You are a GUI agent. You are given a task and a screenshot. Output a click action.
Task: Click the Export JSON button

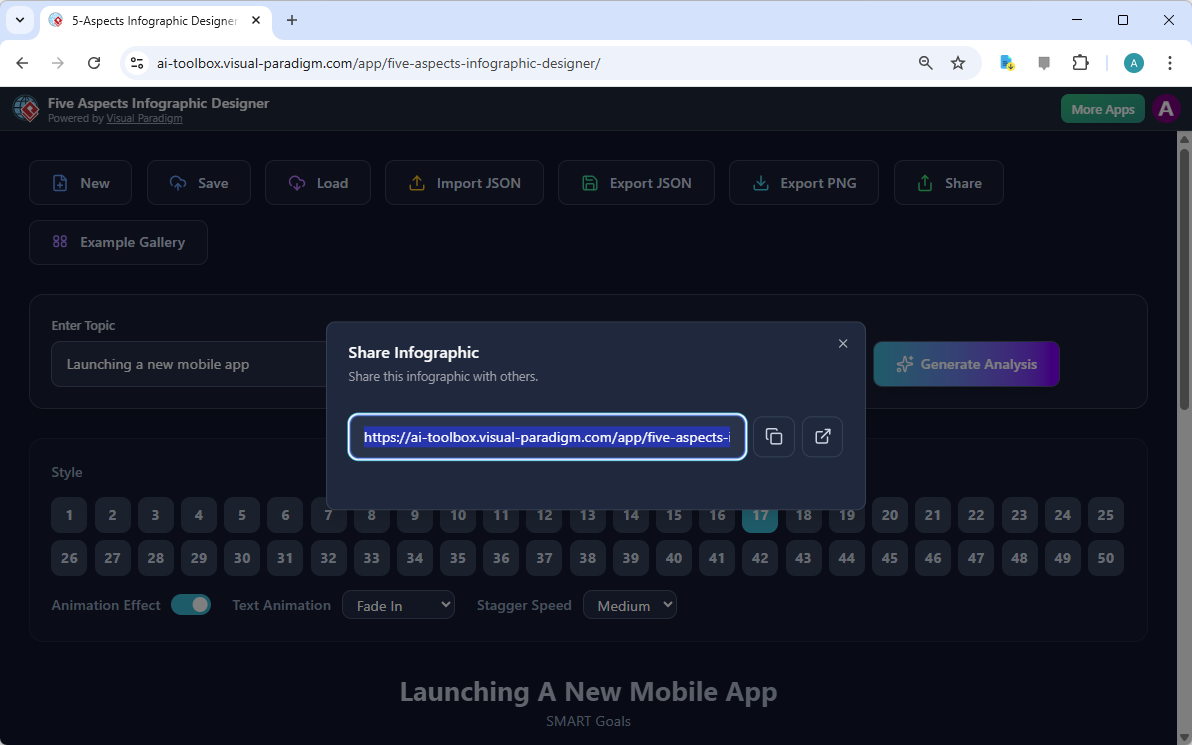(636, 182)
